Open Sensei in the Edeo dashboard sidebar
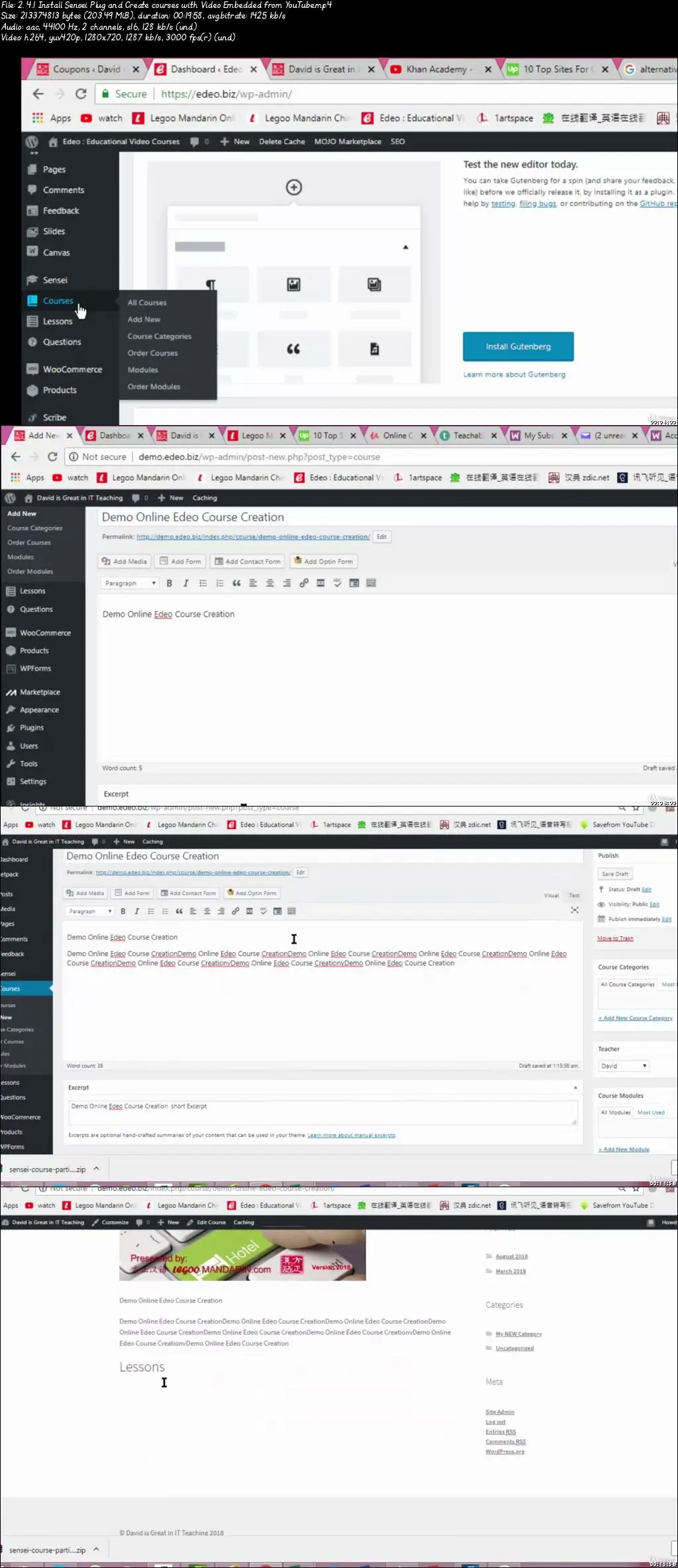 (55, 280)
